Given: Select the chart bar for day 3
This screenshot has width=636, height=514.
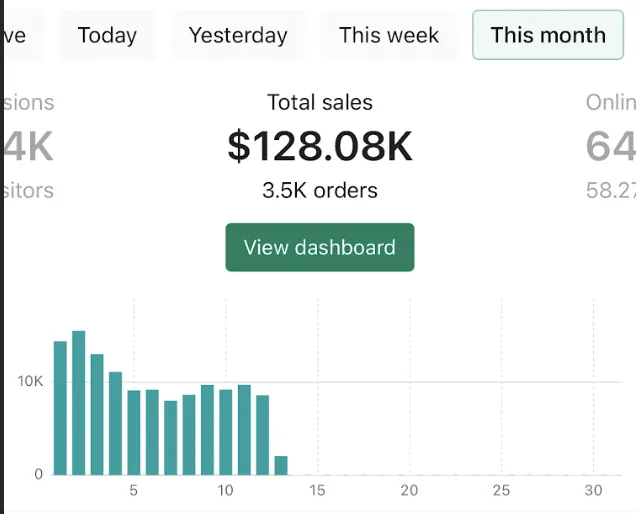Looking at the screenshot, I should [97, 415].
